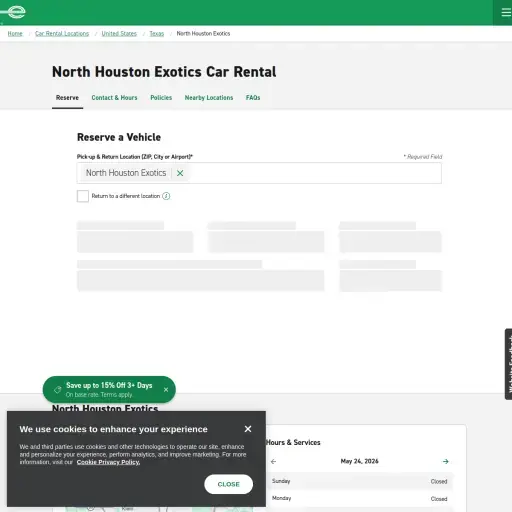The image size is (512, 512).
Task: Open the United States breadcrumb
Action: coord(119,34)
